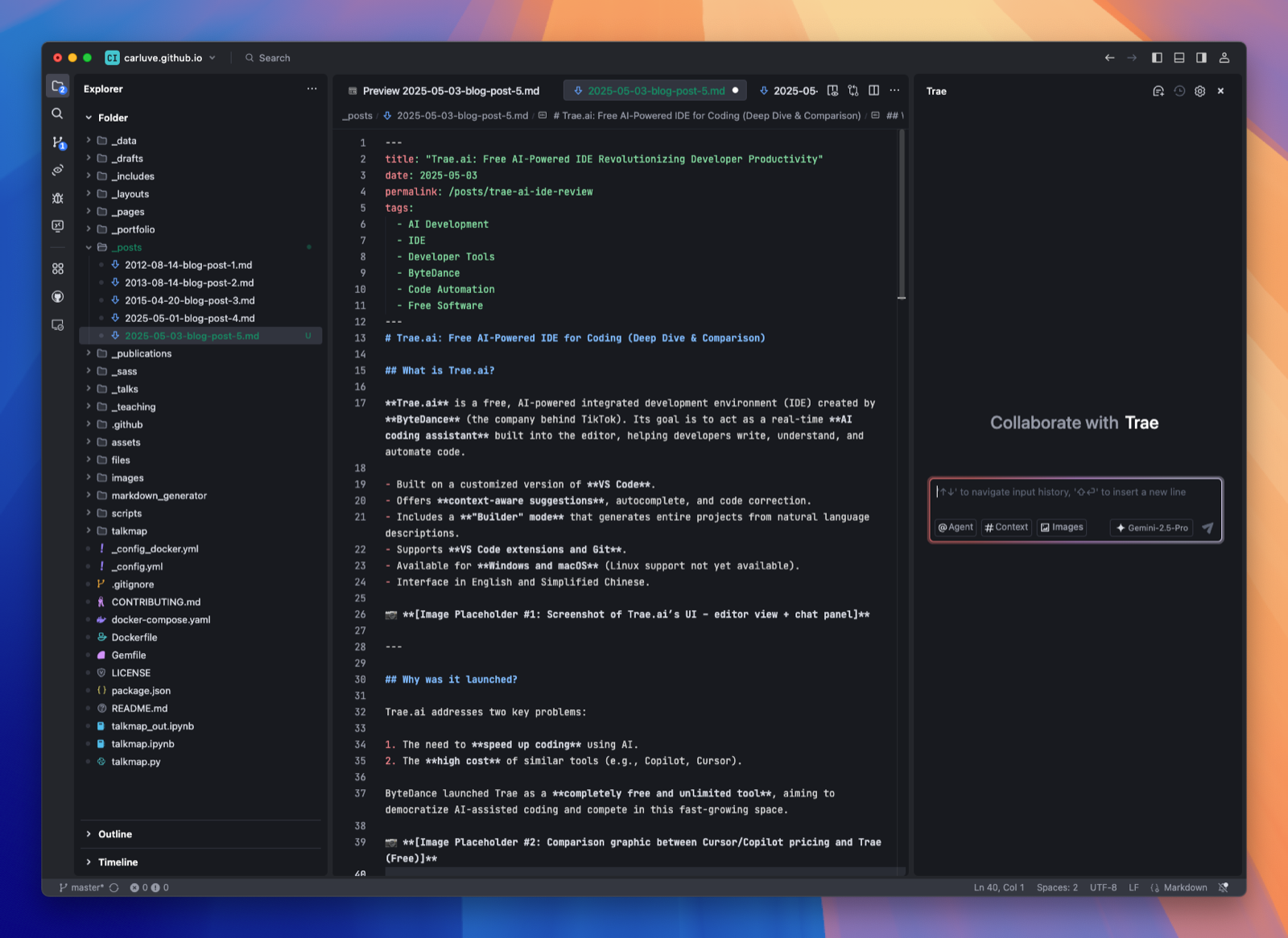
Task: Open the Extensions view icon
Action: pyautogui.click(x=58, y=269)
